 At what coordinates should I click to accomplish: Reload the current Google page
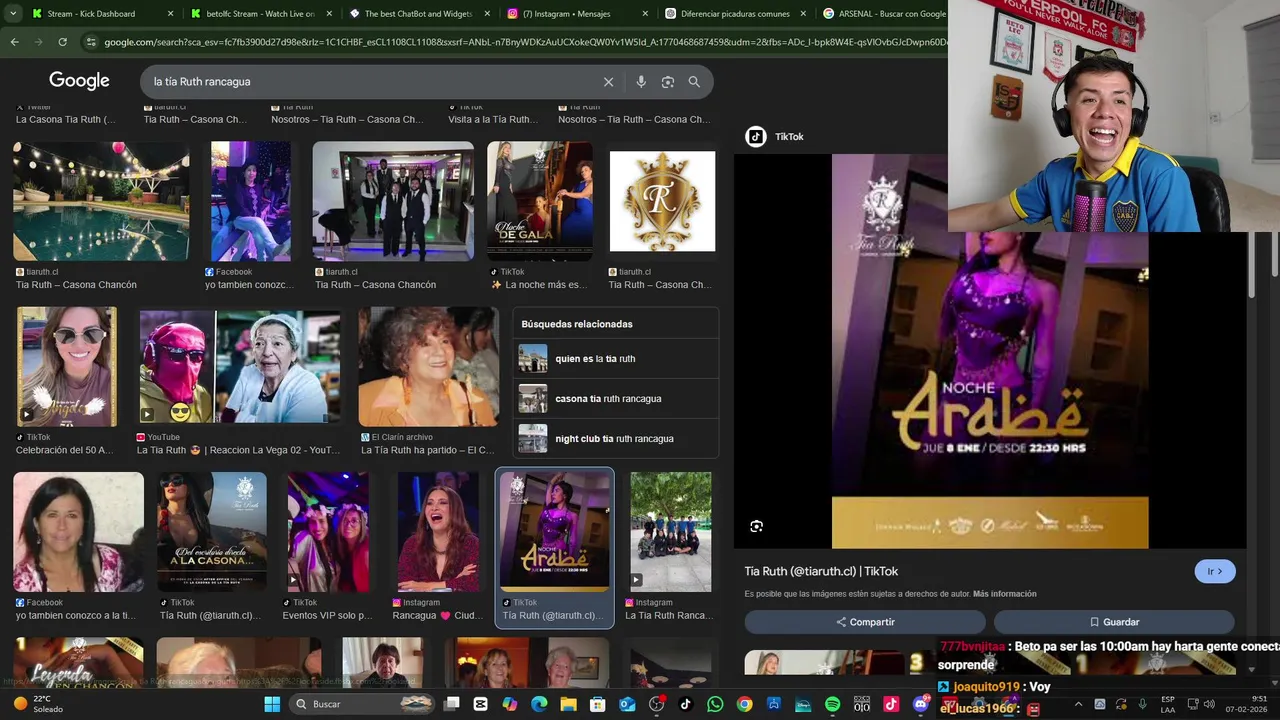[62, 42]
